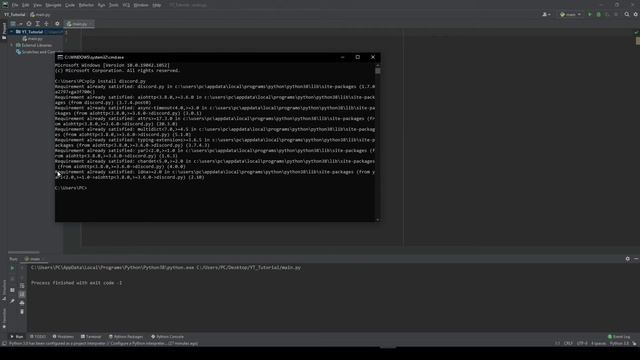Hide the Run panel with minimize dash

[x=636, y=259]
